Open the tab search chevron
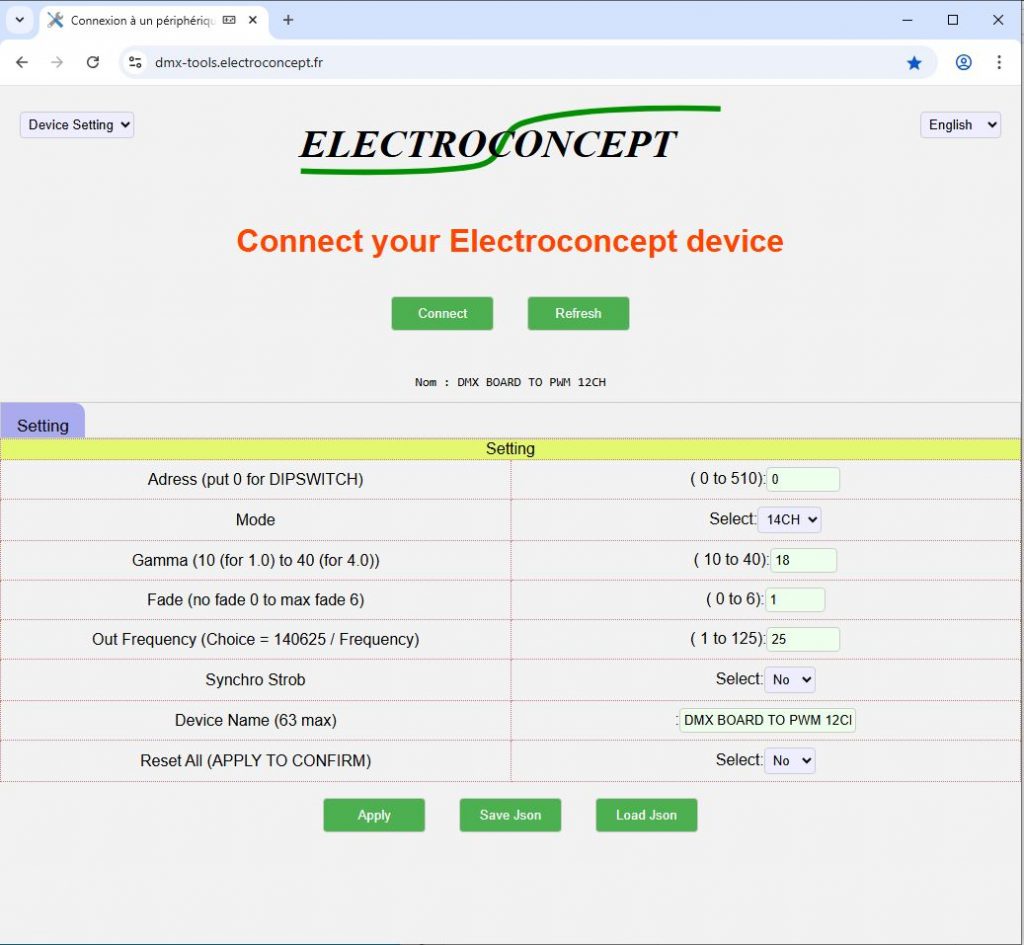This screenshot has height=945, width=1024. click(x=19, y=20)
